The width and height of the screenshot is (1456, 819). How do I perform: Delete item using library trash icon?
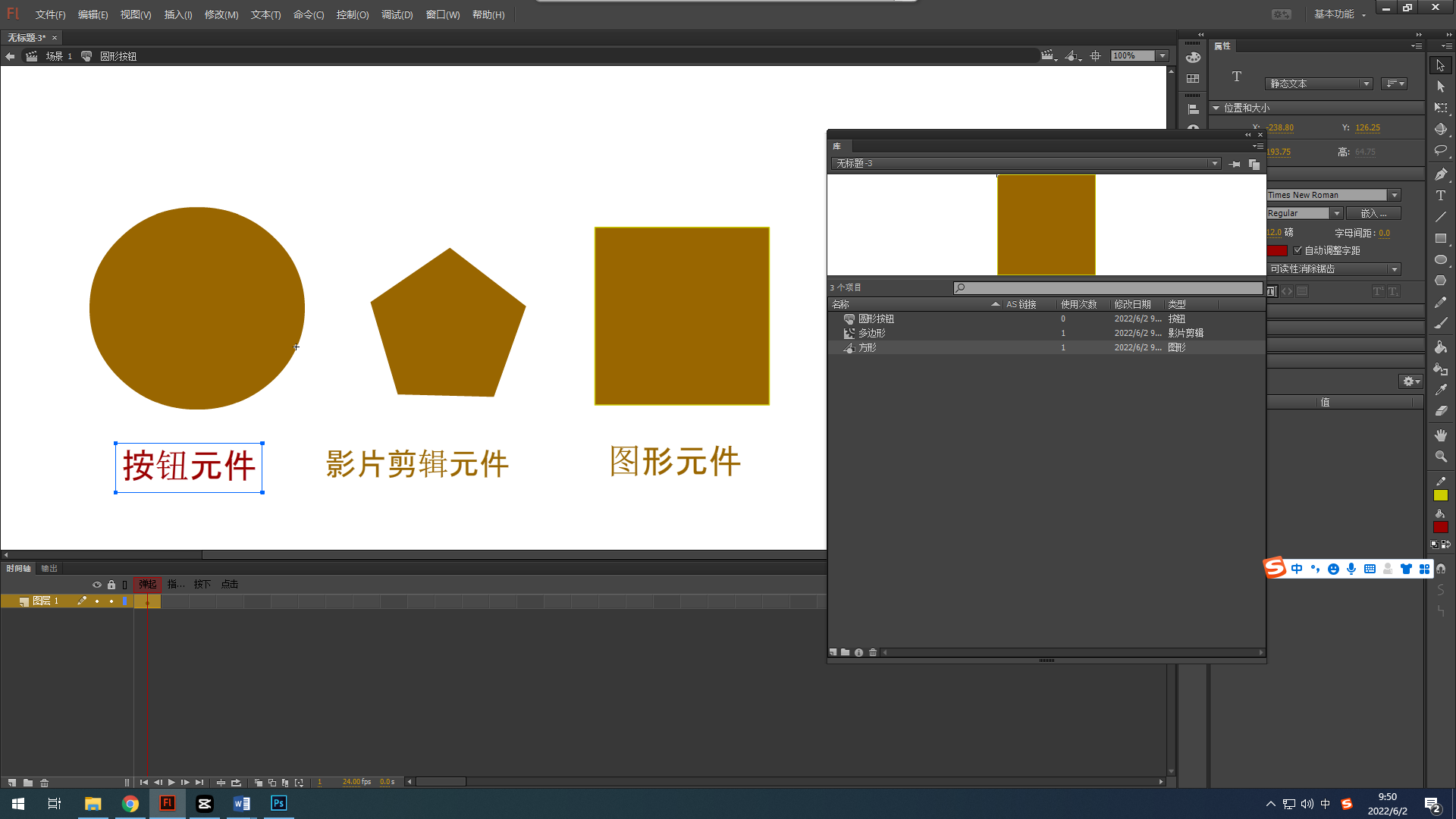873,652
